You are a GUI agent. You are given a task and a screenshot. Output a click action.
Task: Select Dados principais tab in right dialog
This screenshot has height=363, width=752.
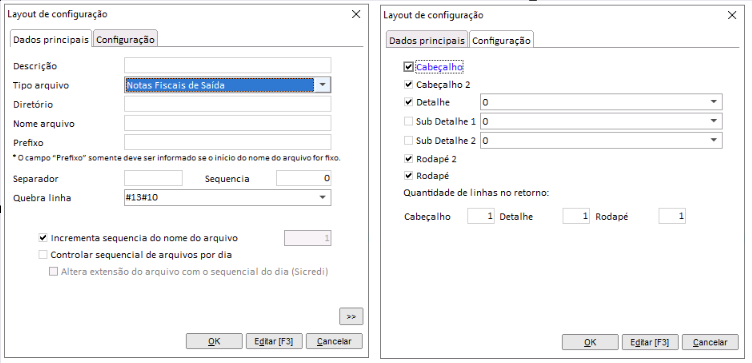(x=427, y=41)
